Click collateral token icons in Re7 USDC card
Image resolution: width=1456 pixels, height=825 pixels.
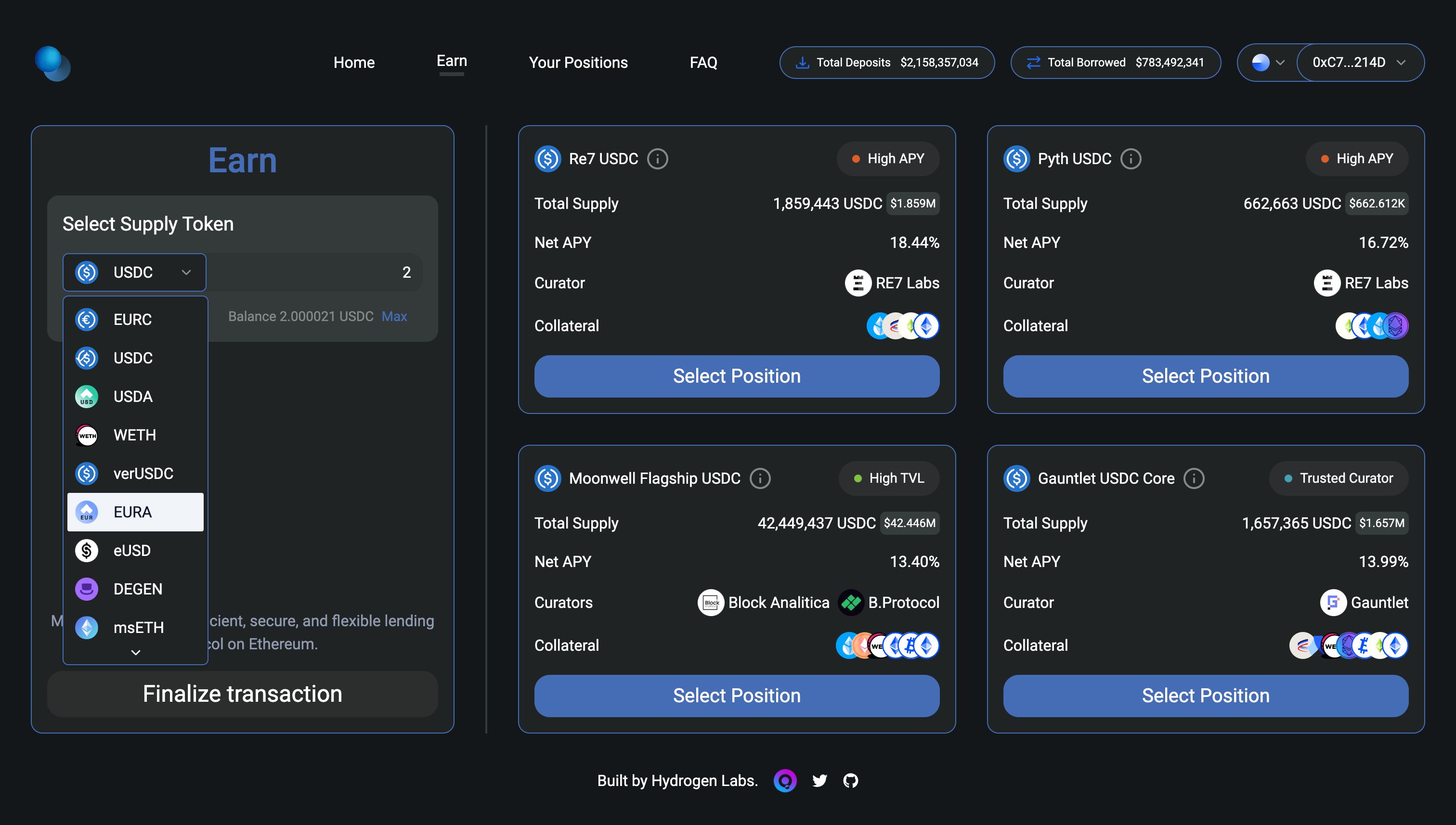click(x=903, y=326)
